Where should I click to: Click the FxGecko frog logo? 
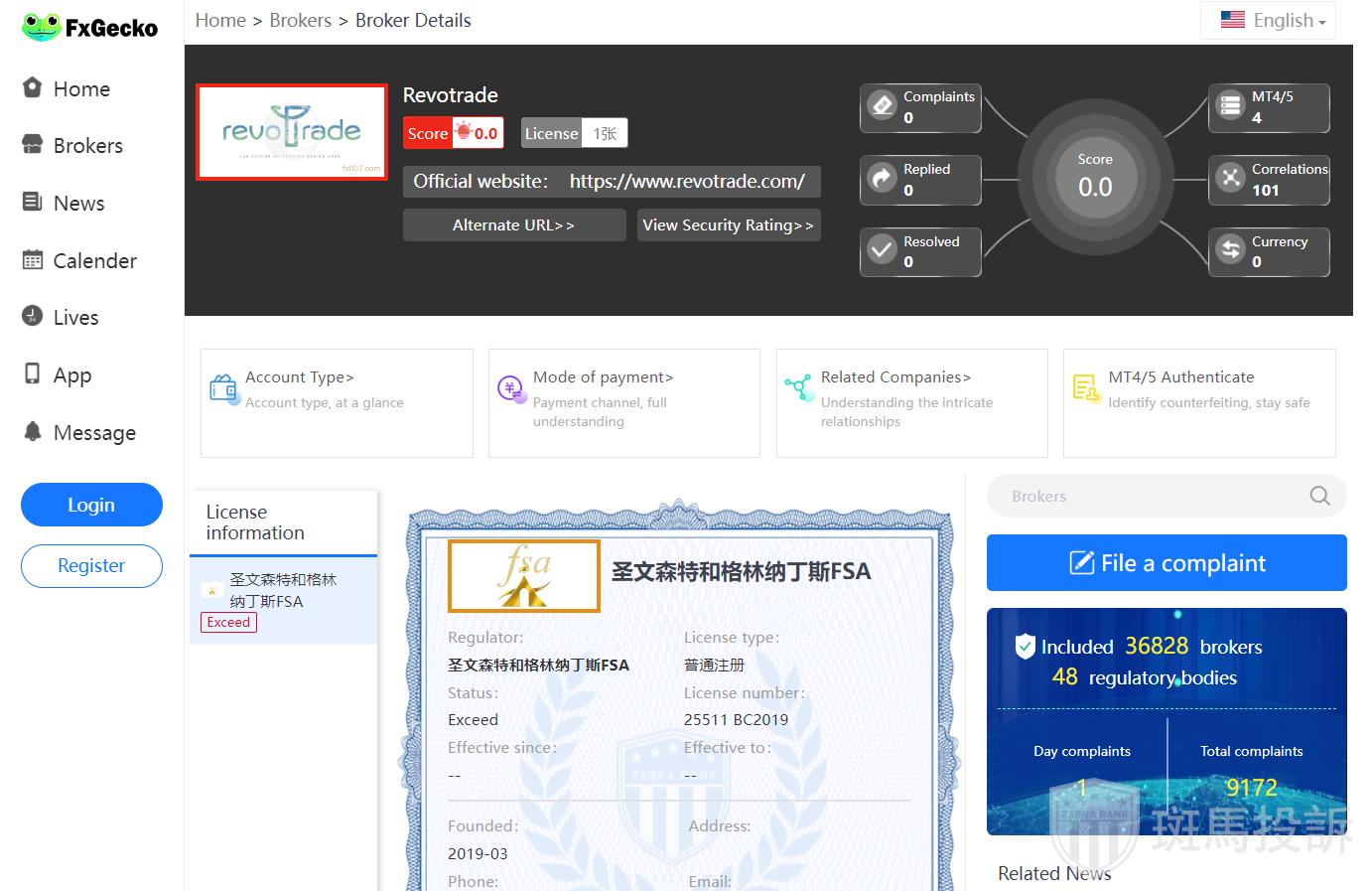[42, 27]
